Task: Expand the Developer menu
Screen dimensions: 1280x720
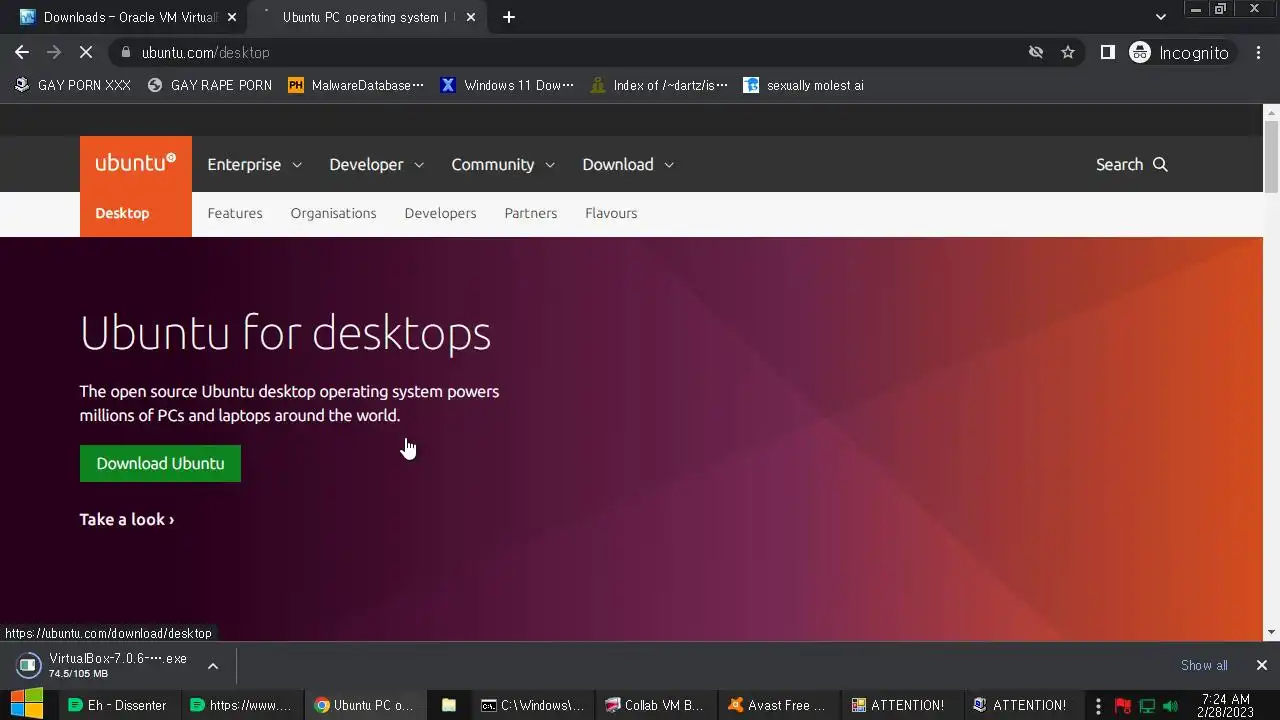Action: click(x=376, y=164)
